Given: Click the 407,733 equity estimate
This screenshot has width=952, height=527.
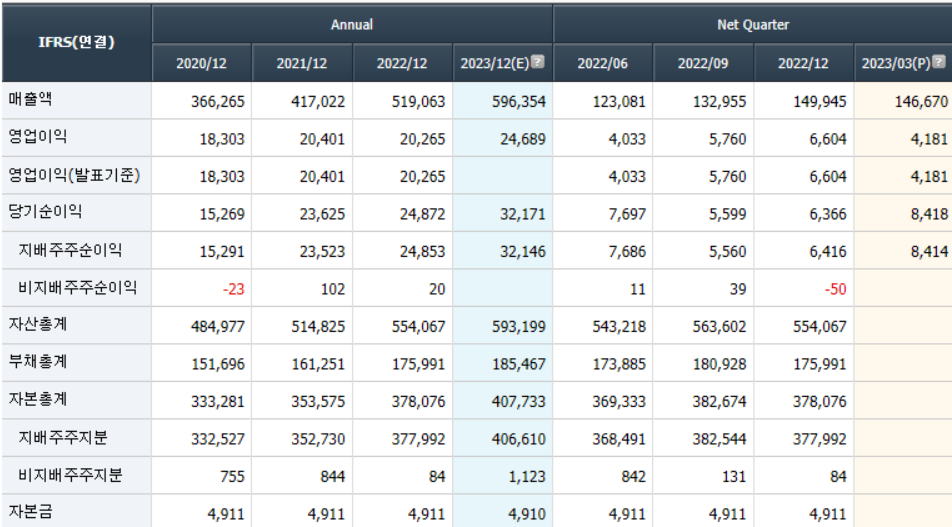Looking at the screenshot, I should (519, 402).
